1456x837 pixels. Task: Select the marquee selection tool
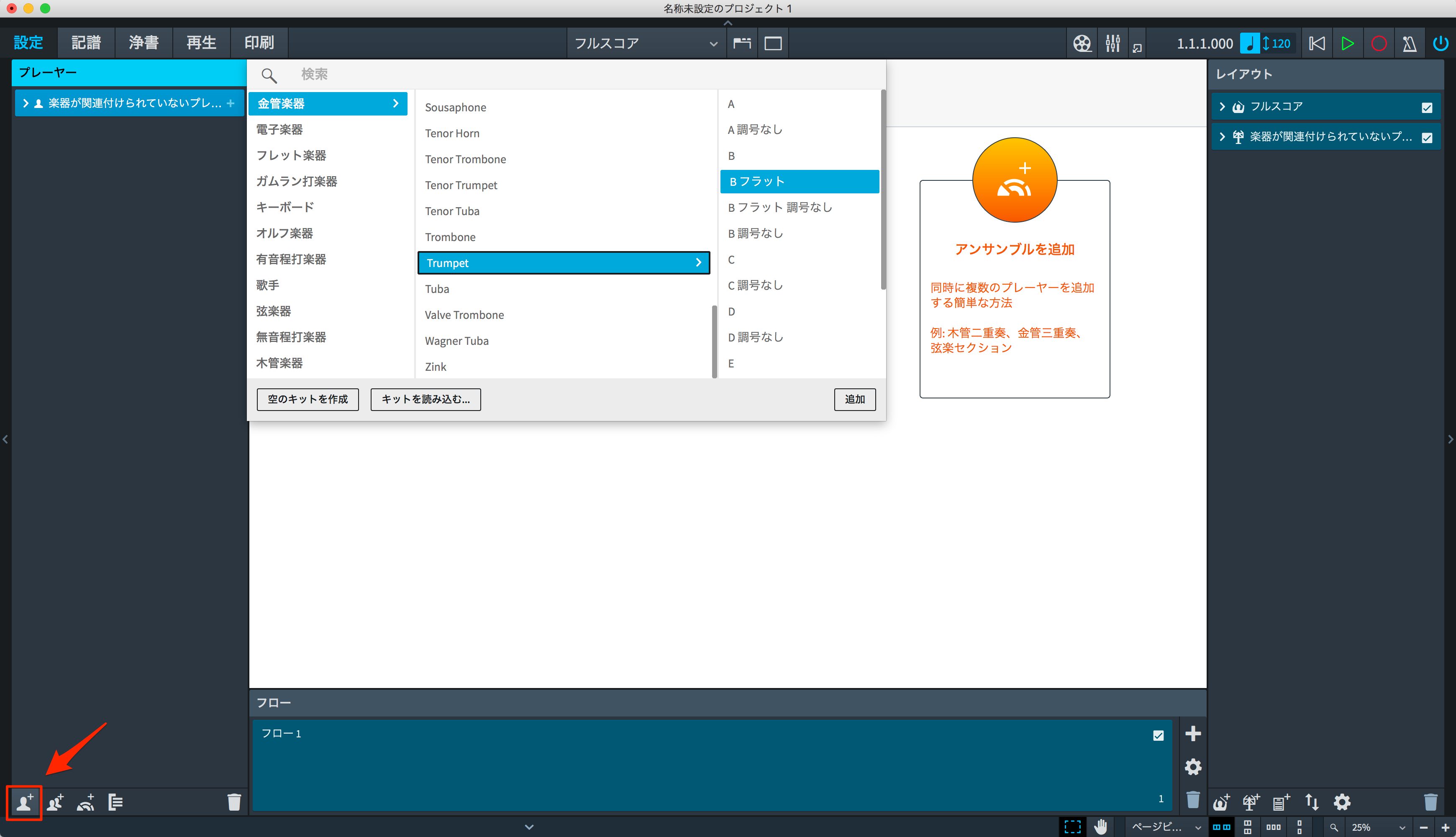click(x=1072, y=827)
